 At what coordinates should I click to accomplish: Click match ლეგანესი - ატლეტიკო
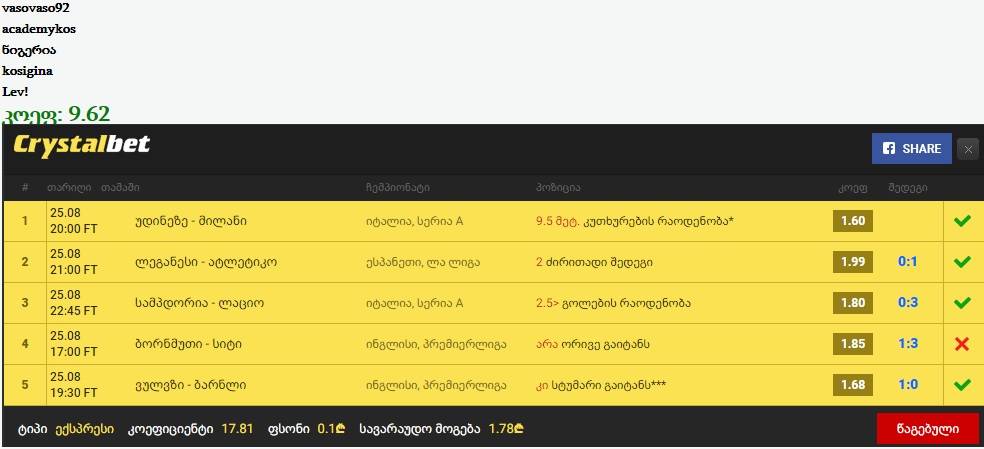tap(206, 262)
